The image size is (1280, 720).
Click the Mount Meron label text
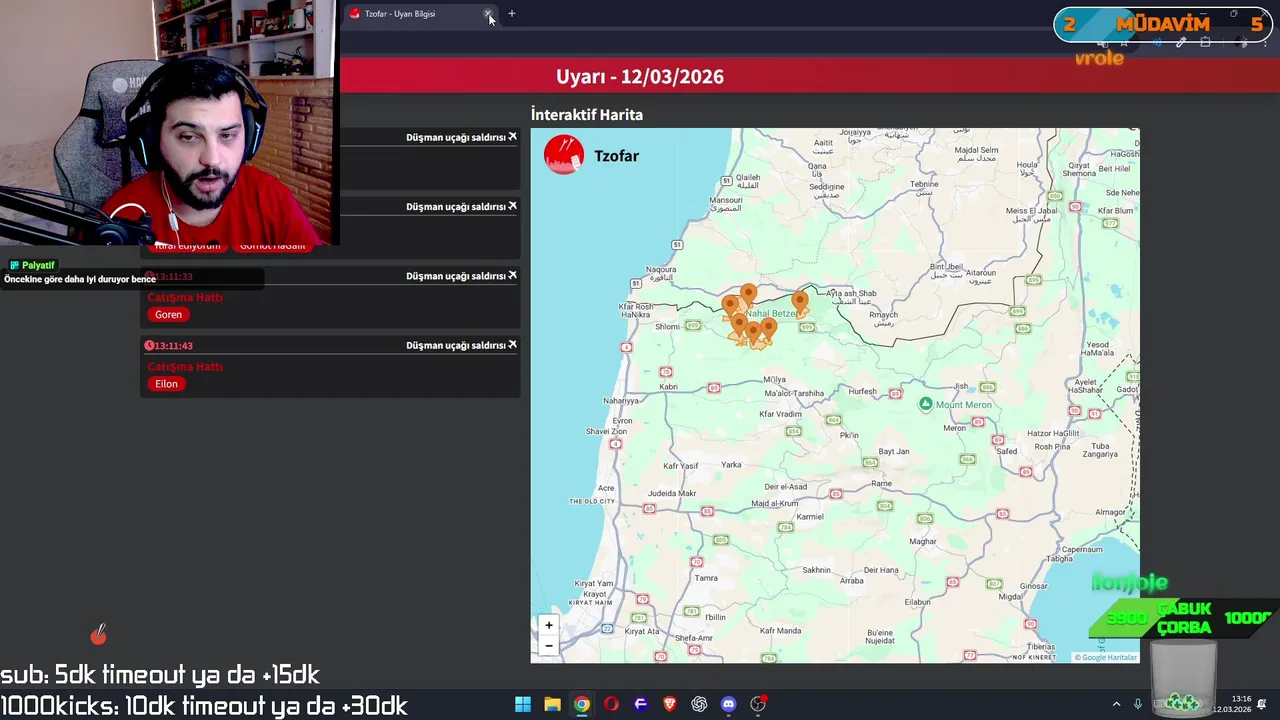click(x=964, y=405)
